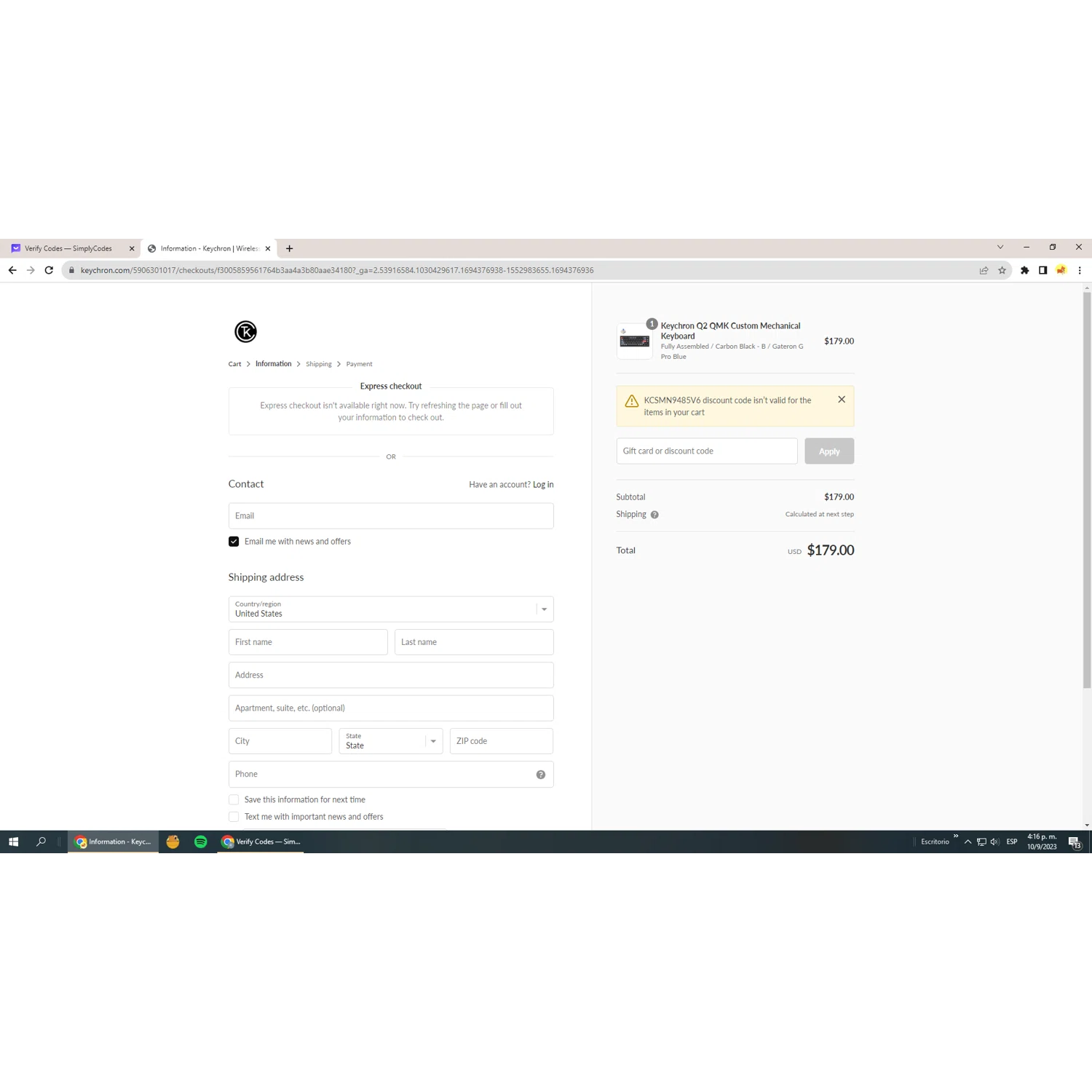
Task: Click the Payment breadcrumb
Action: pos(359,364)
